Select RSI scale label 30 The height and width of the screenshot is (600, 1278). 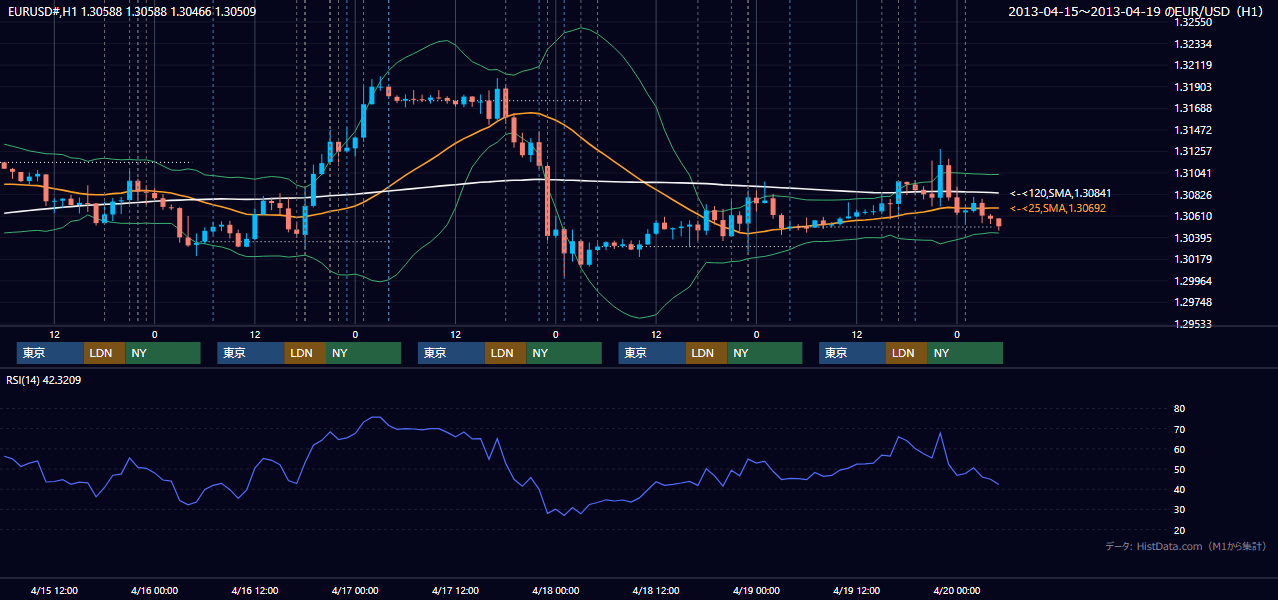[1179, 510]
